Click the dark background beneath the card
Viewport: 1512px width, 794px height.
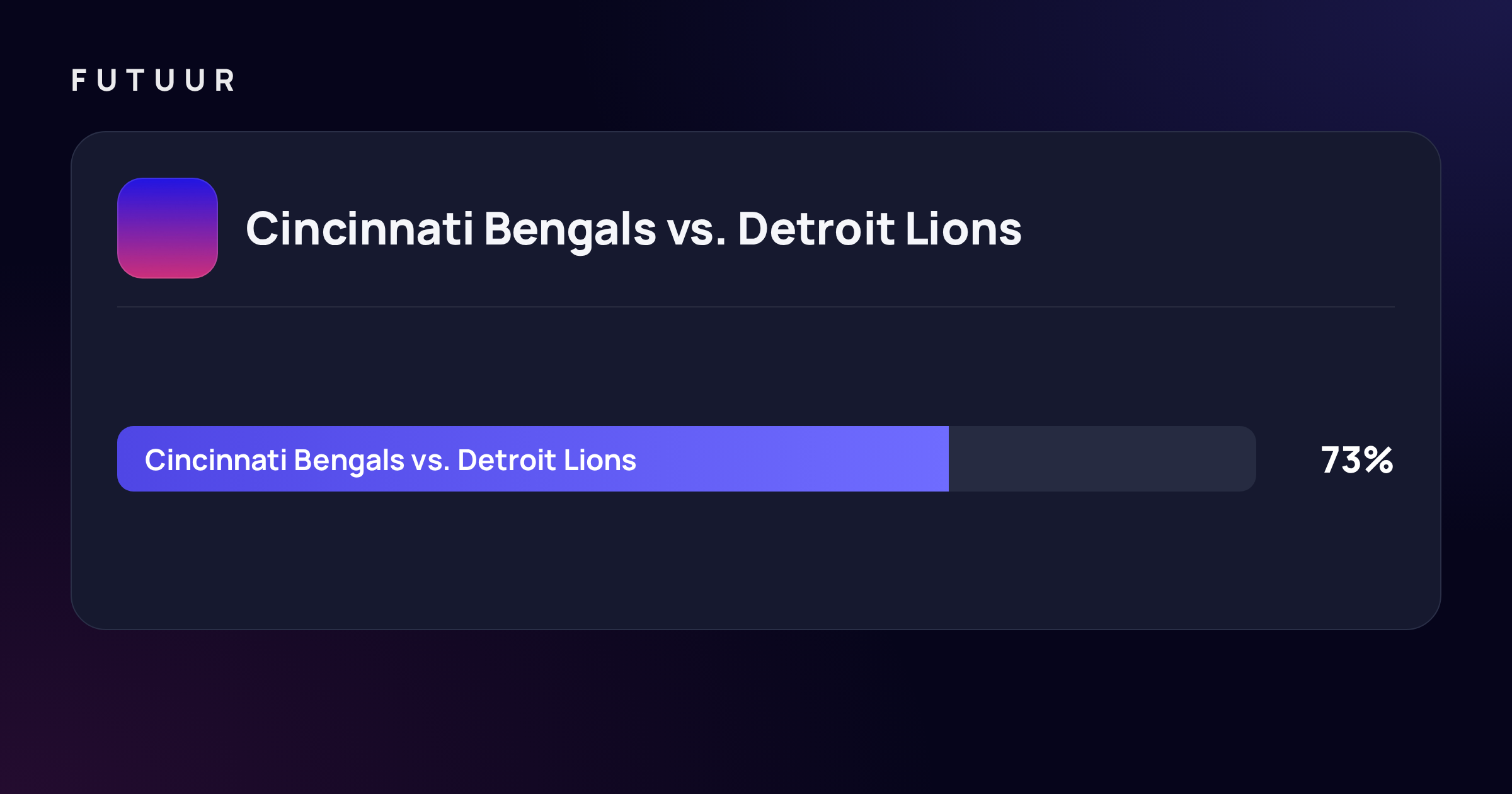coord(756,712)
